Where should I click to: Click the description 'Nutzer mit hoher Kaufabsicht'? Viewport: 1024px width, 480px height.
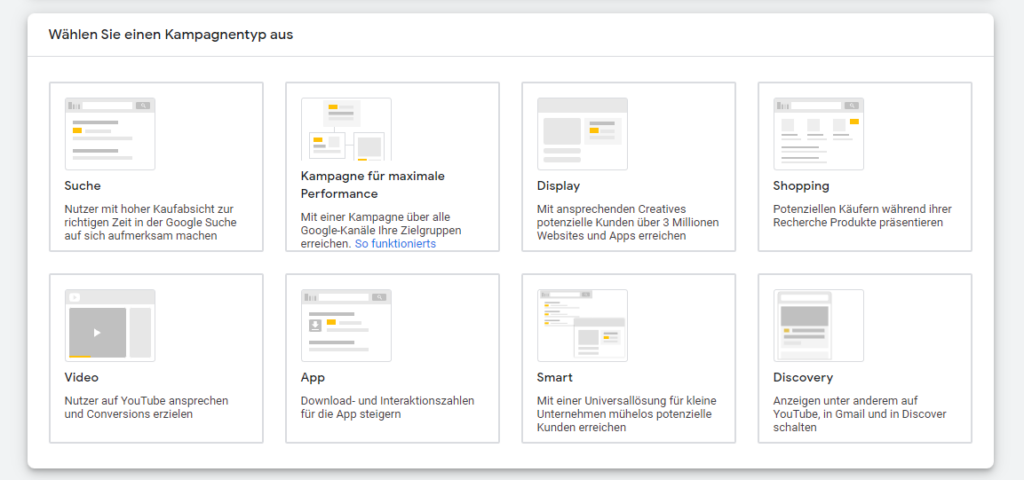151,222
